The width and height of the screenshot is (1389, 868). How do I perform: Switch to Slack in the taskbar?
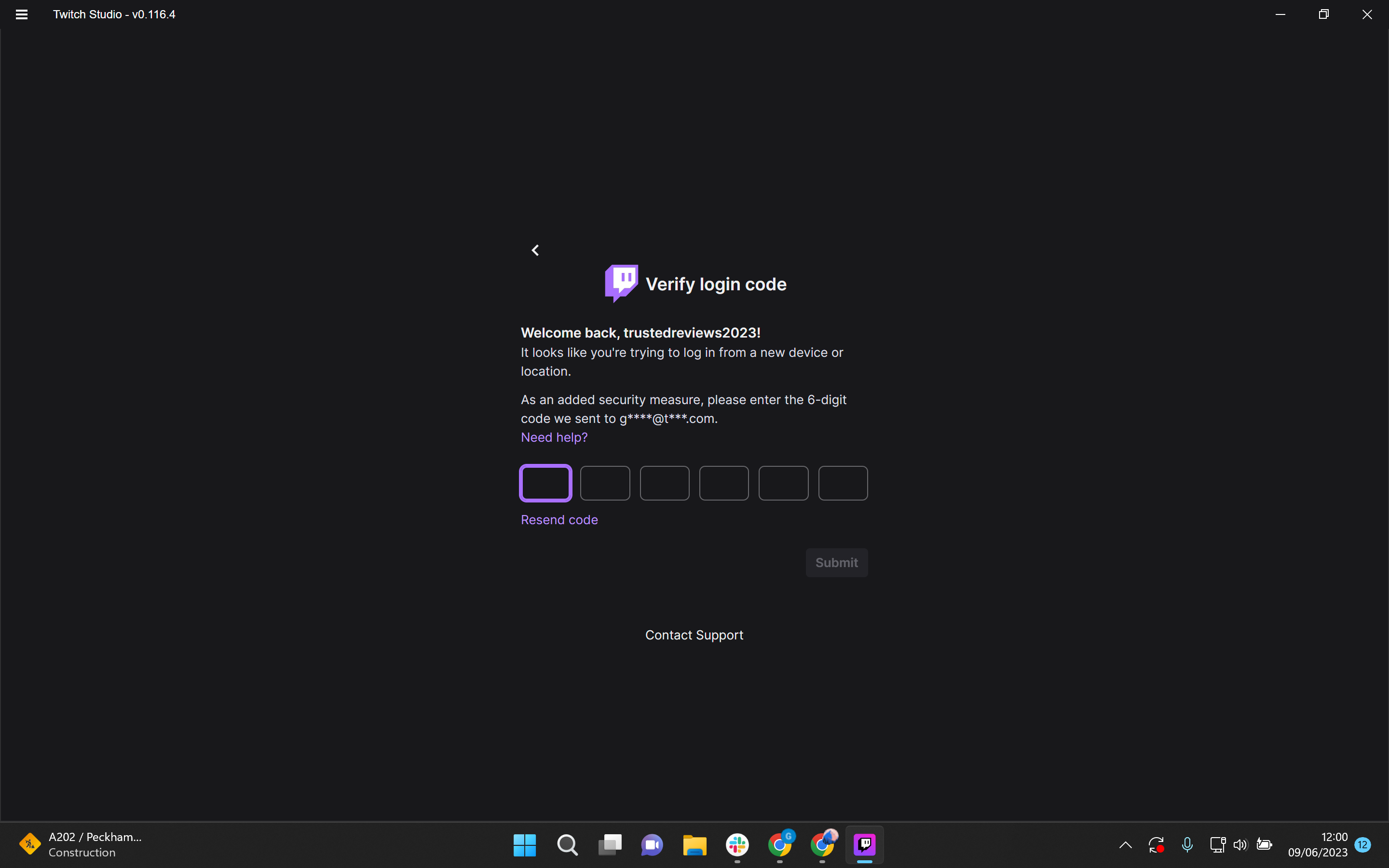(737, 845)
